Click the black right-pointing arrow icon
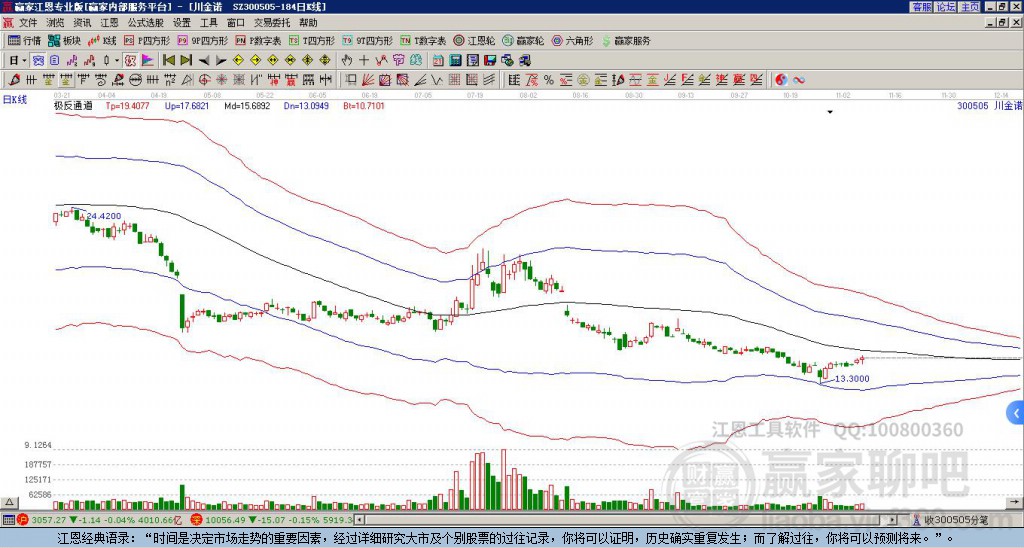1024x548 pixels. [221, 61]
